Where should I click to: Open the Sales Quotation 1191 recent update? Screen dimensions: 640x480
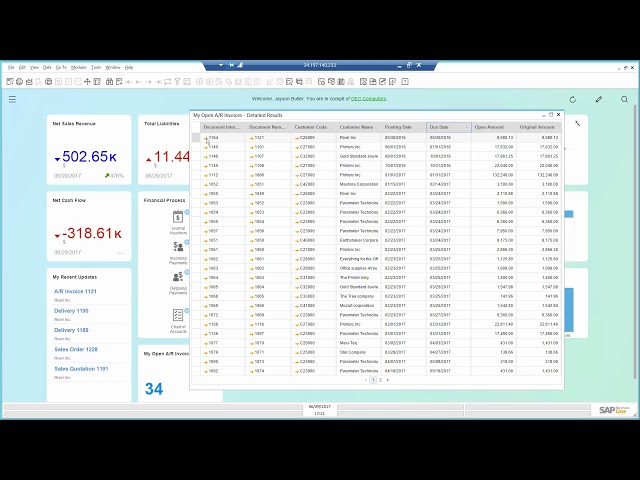[x=81, y=369]
